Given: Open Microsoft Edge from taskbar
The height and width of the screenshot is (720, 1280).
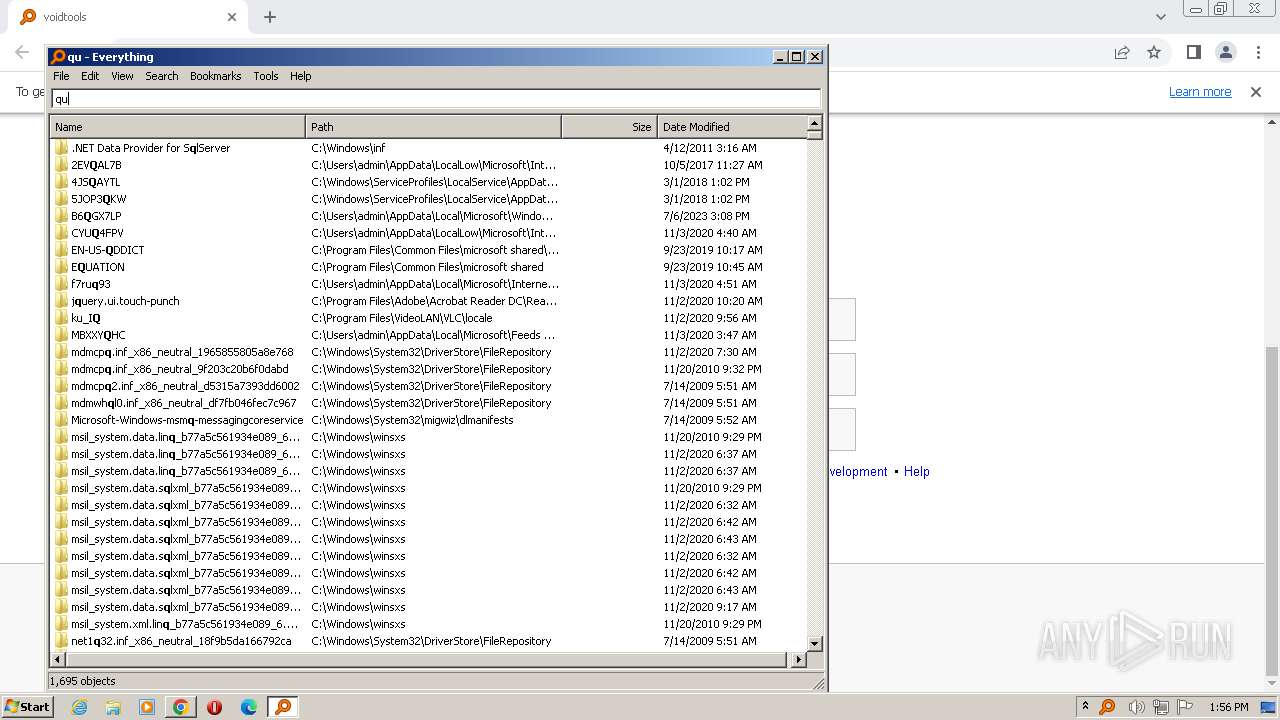Looking at the screenshot, I should point(249,707).
